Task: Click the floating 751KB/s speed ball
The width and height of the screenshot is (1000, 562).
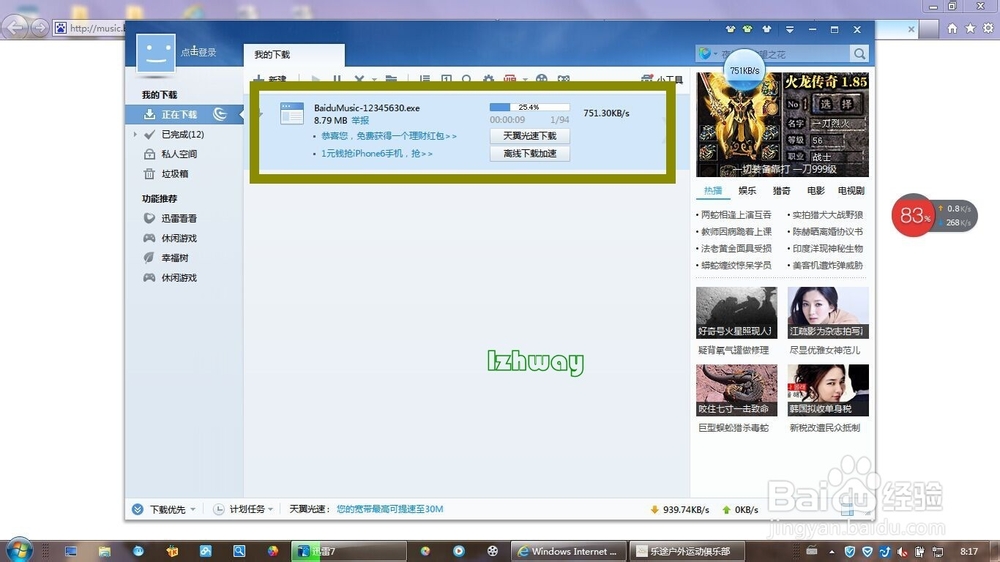Action: point(744,70)
